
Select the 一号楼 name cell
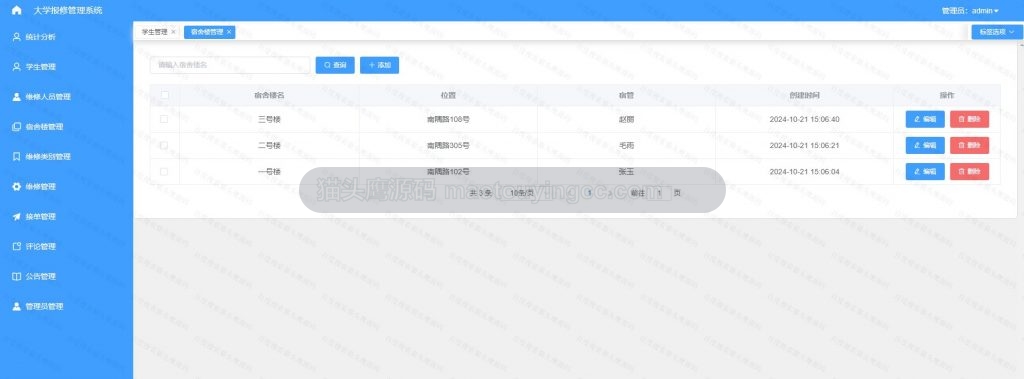click(x=269, y=171)
